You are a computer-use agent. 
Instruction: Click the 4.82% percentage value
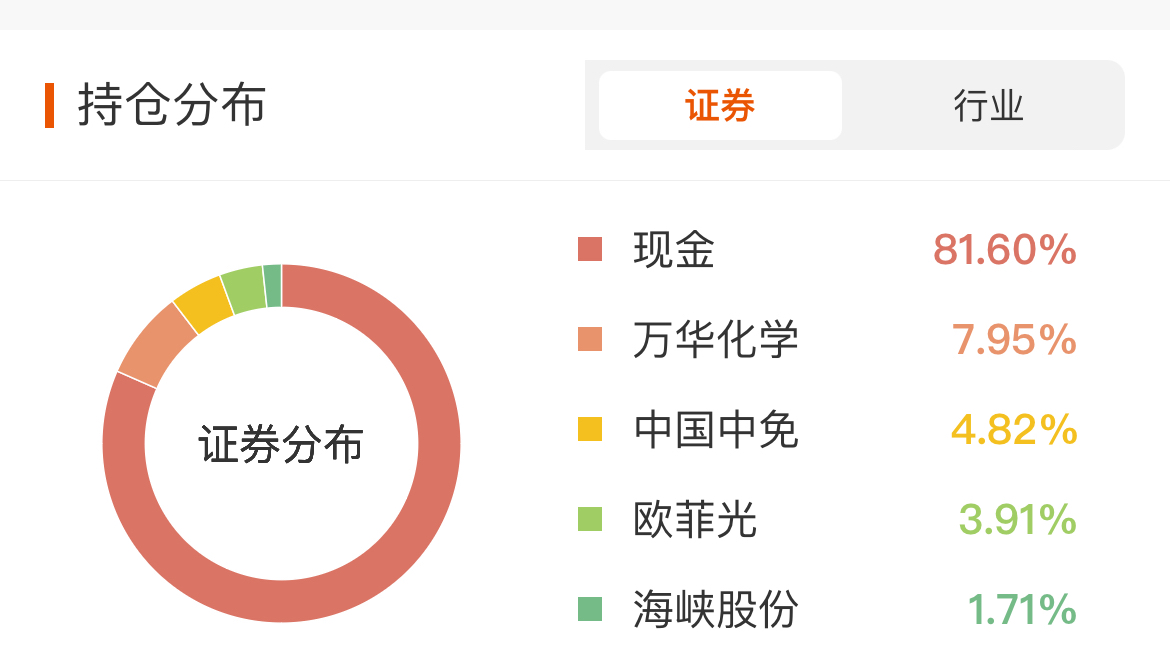pyautogui.click(x=1013, y=430)
